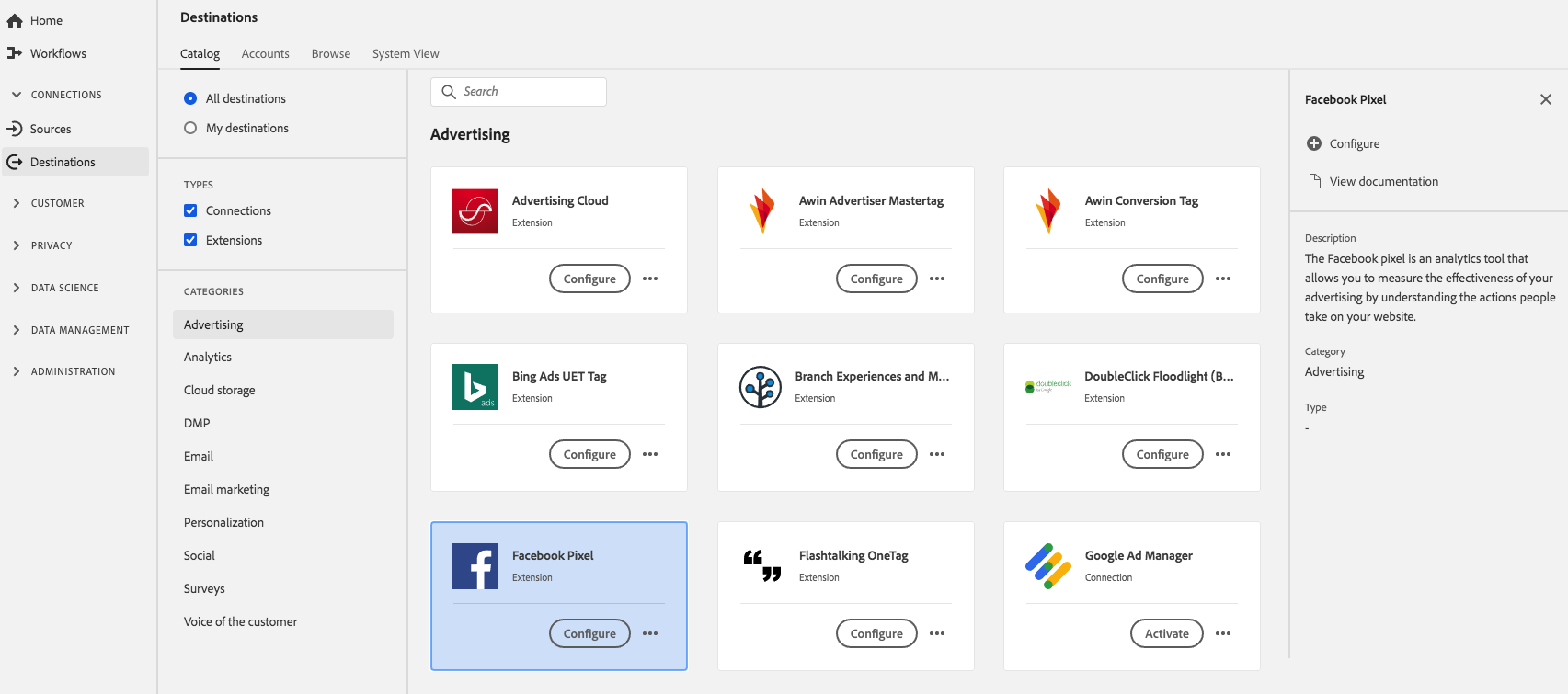The image size is (1568, 694).
Task: Click the Bing Ads UET Tag logo
Action: [x=475, y=387]
